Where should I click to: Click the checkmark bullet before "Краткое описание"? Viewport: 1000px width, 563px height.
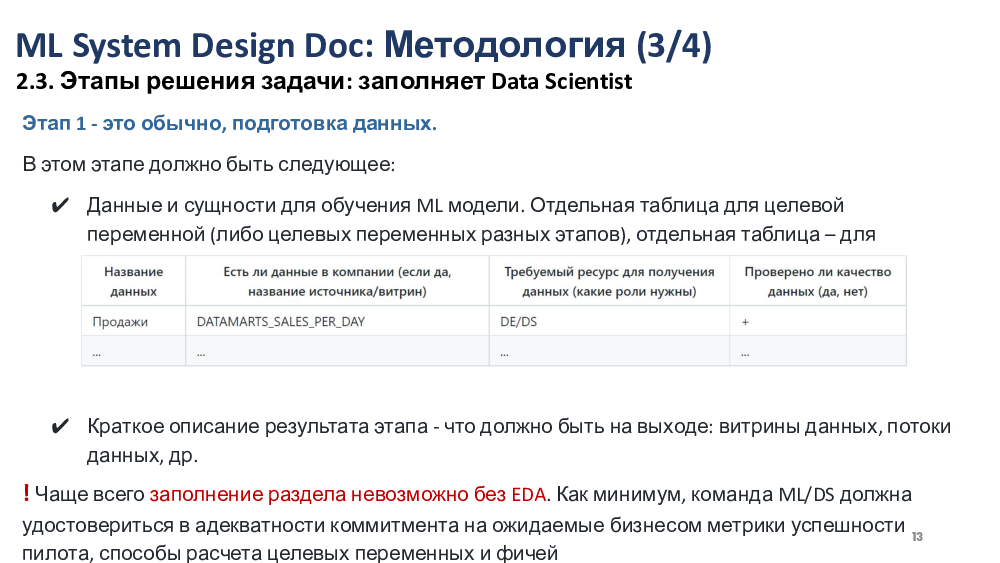(58, 427)
